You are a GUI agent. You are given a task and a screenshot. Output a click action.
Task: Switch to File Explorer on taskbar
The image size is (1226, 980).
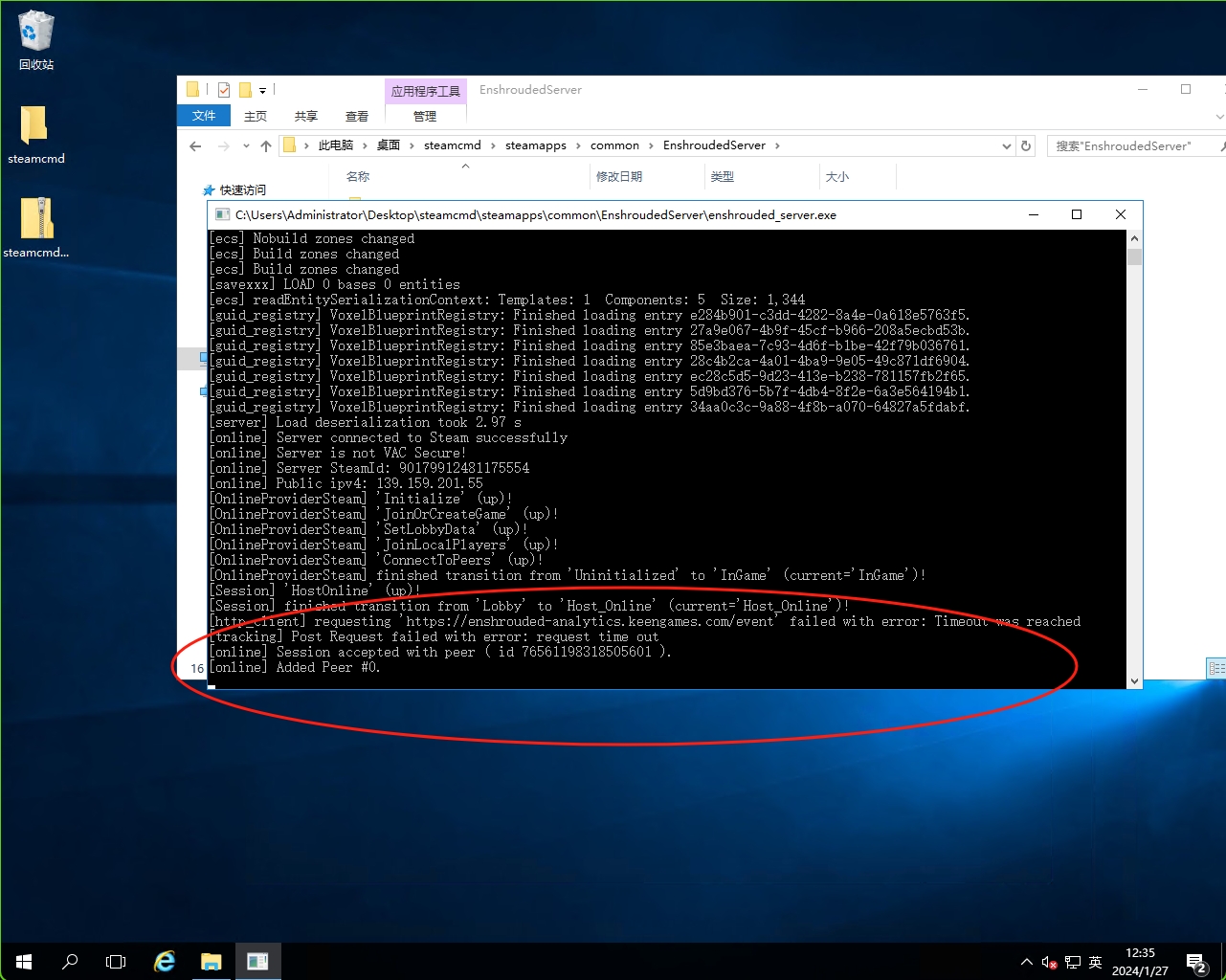point(211,961)
